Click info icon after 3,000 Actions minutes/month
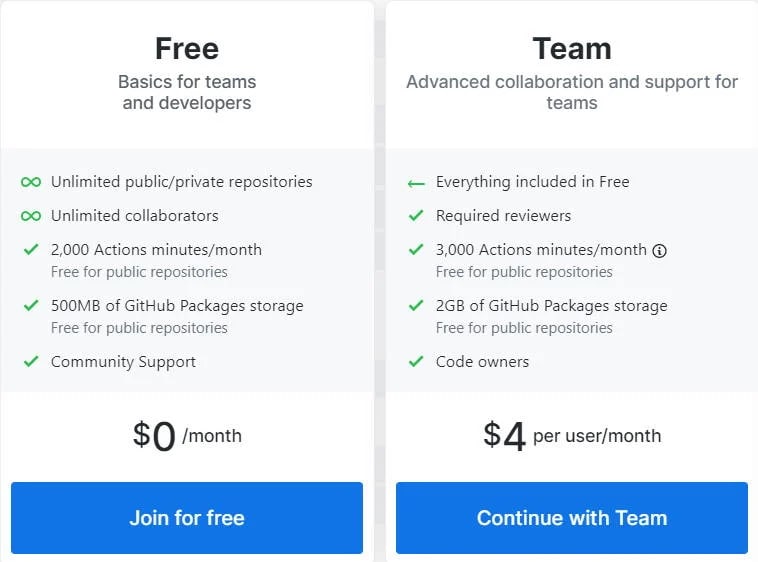Image resolution: width=758 pixels, height=562 pixels. coord(659,251)
